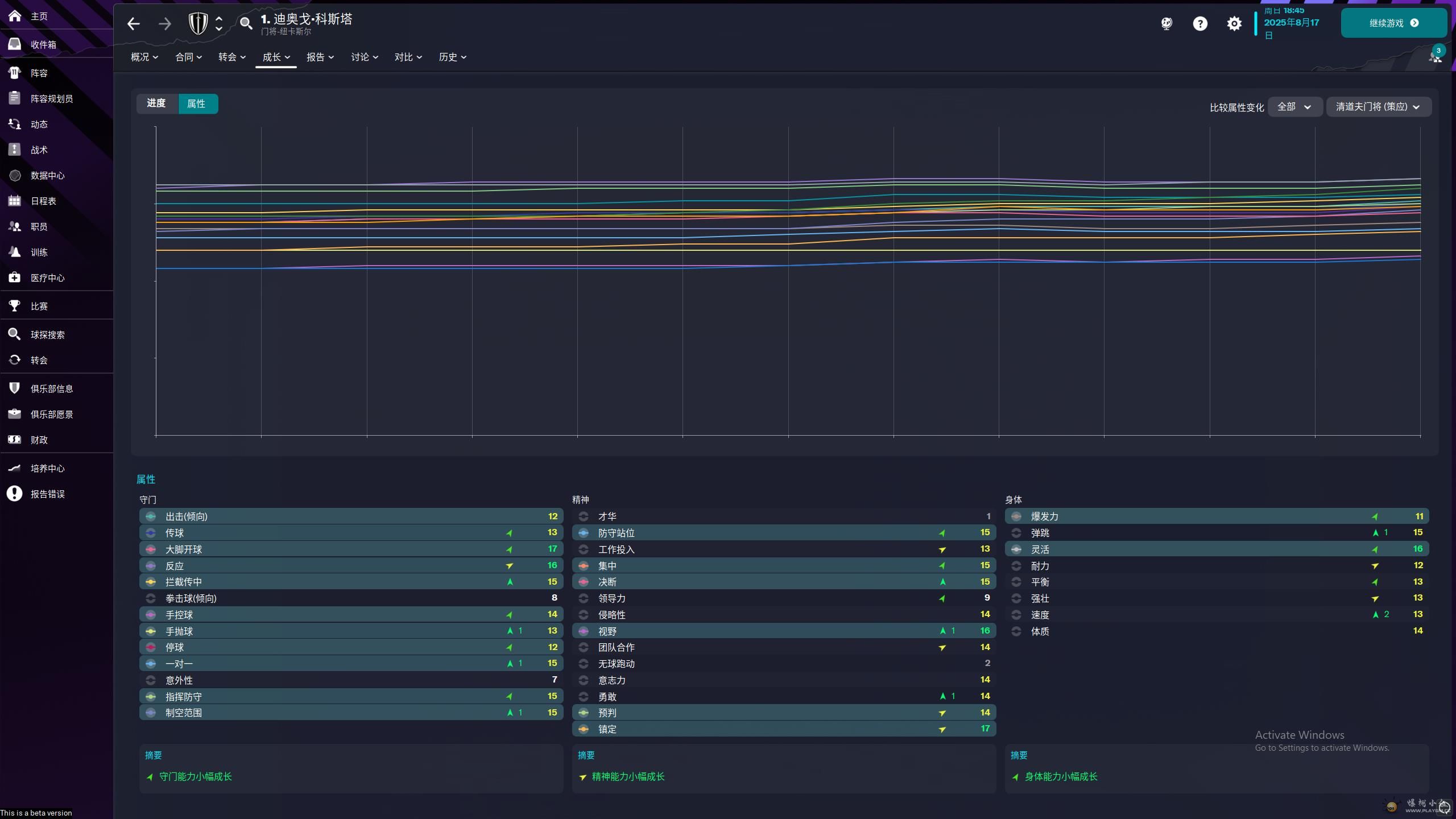Expand the 概况 overview menu
Image resolution: width=1456 pixels, height=819 pixels.
click(x=144, y=57)
